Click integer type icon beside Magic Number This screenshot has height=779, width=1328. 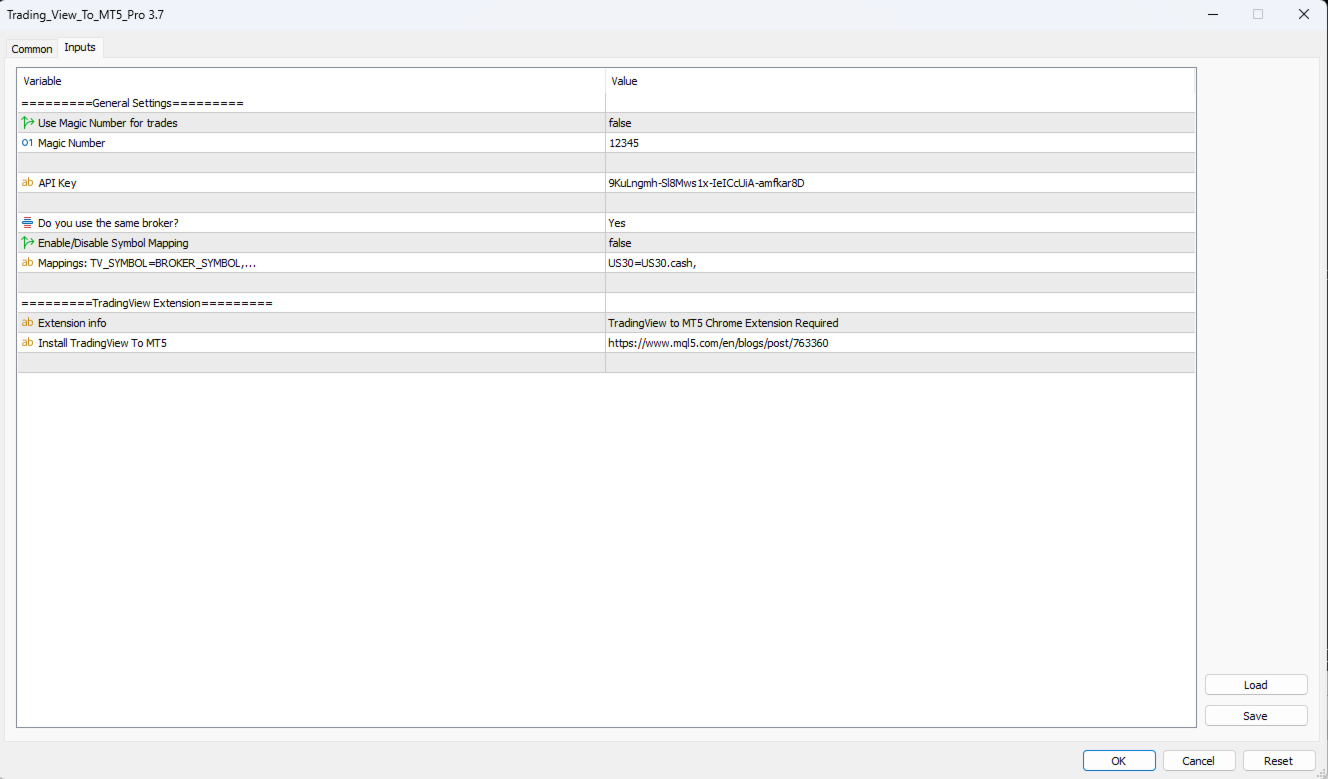28,143
